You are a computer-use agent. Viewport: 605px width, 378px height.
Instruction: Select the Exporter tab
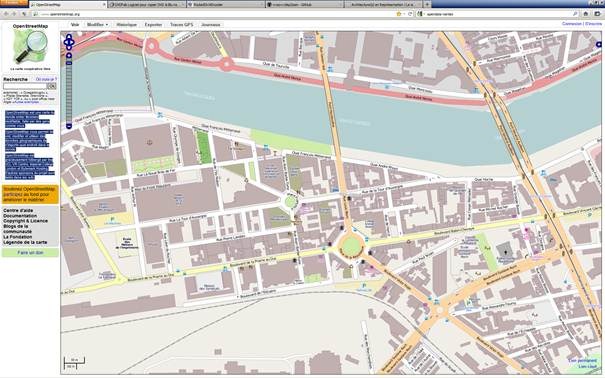pyautogui.click(x=154, y=25)
